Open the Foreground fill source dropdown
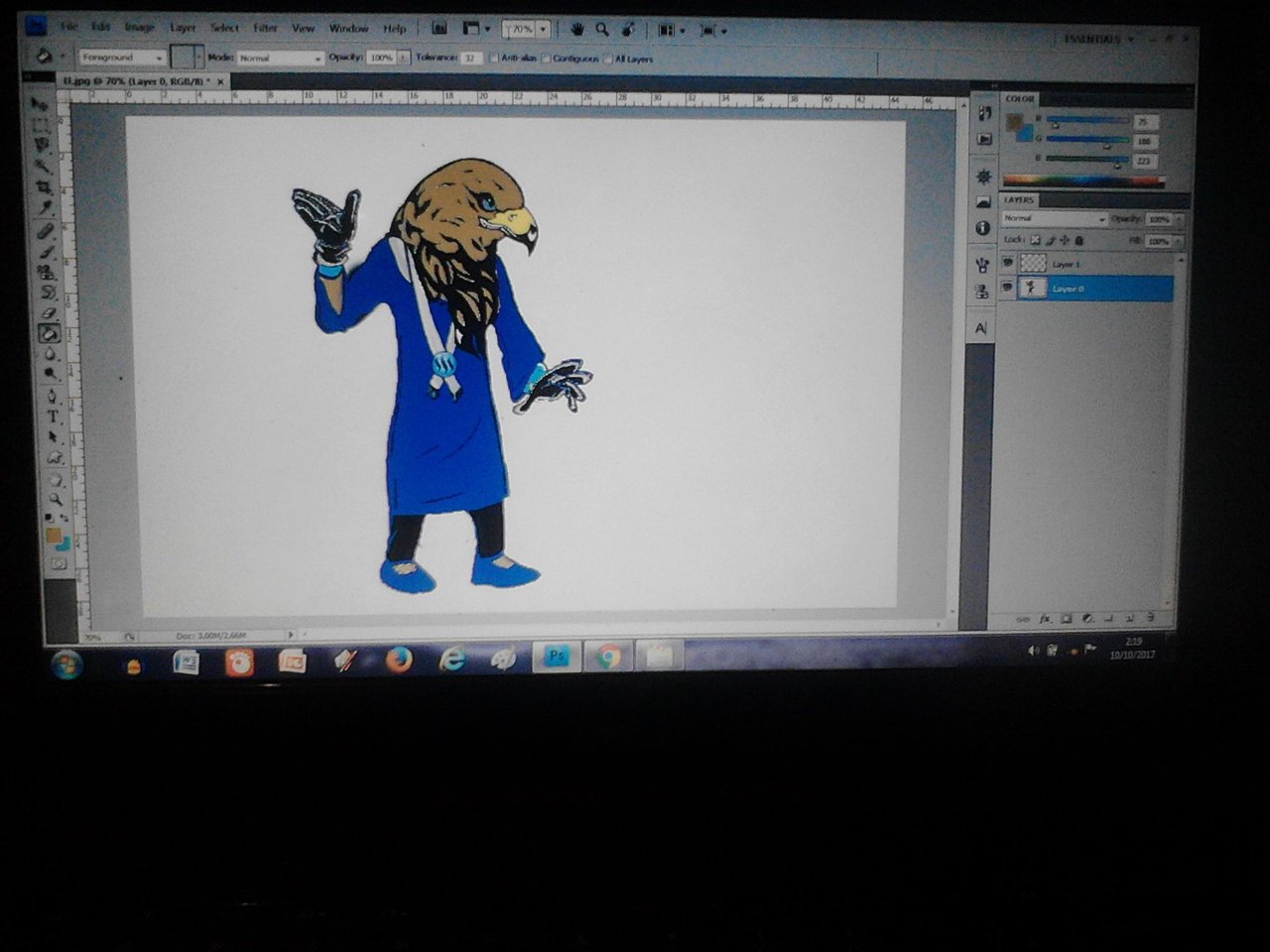This screenshot has height=952, width=1270. (123, 58)
